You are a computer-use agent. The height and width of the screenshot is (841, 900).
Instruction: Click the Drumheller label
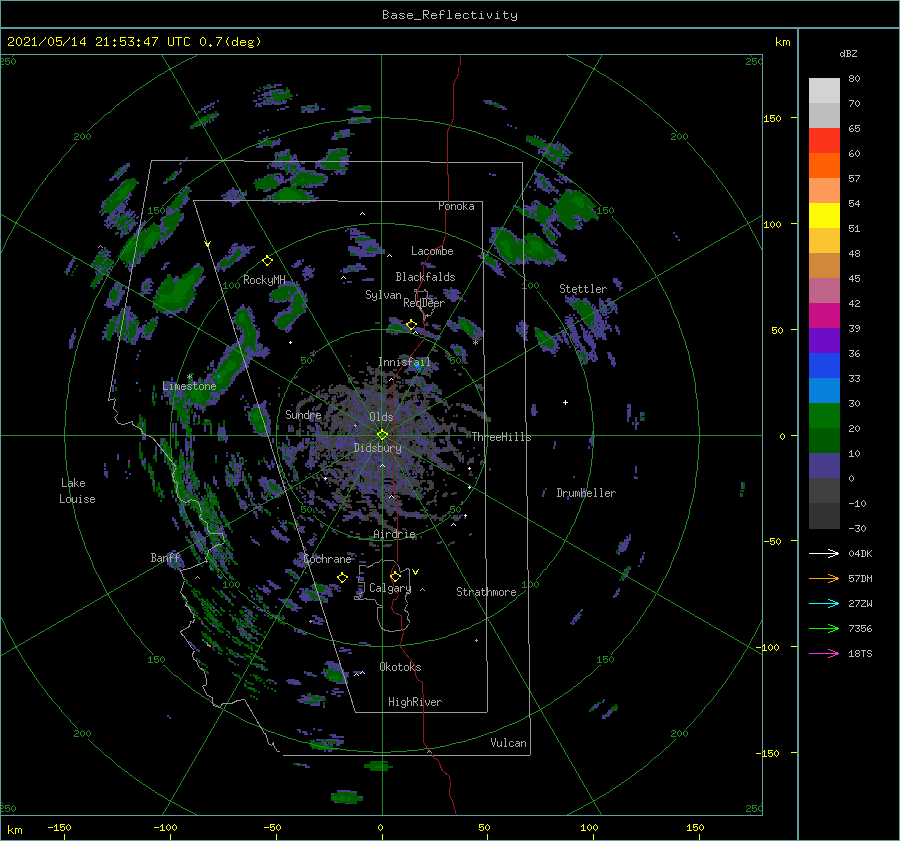[x=586, y=493]
